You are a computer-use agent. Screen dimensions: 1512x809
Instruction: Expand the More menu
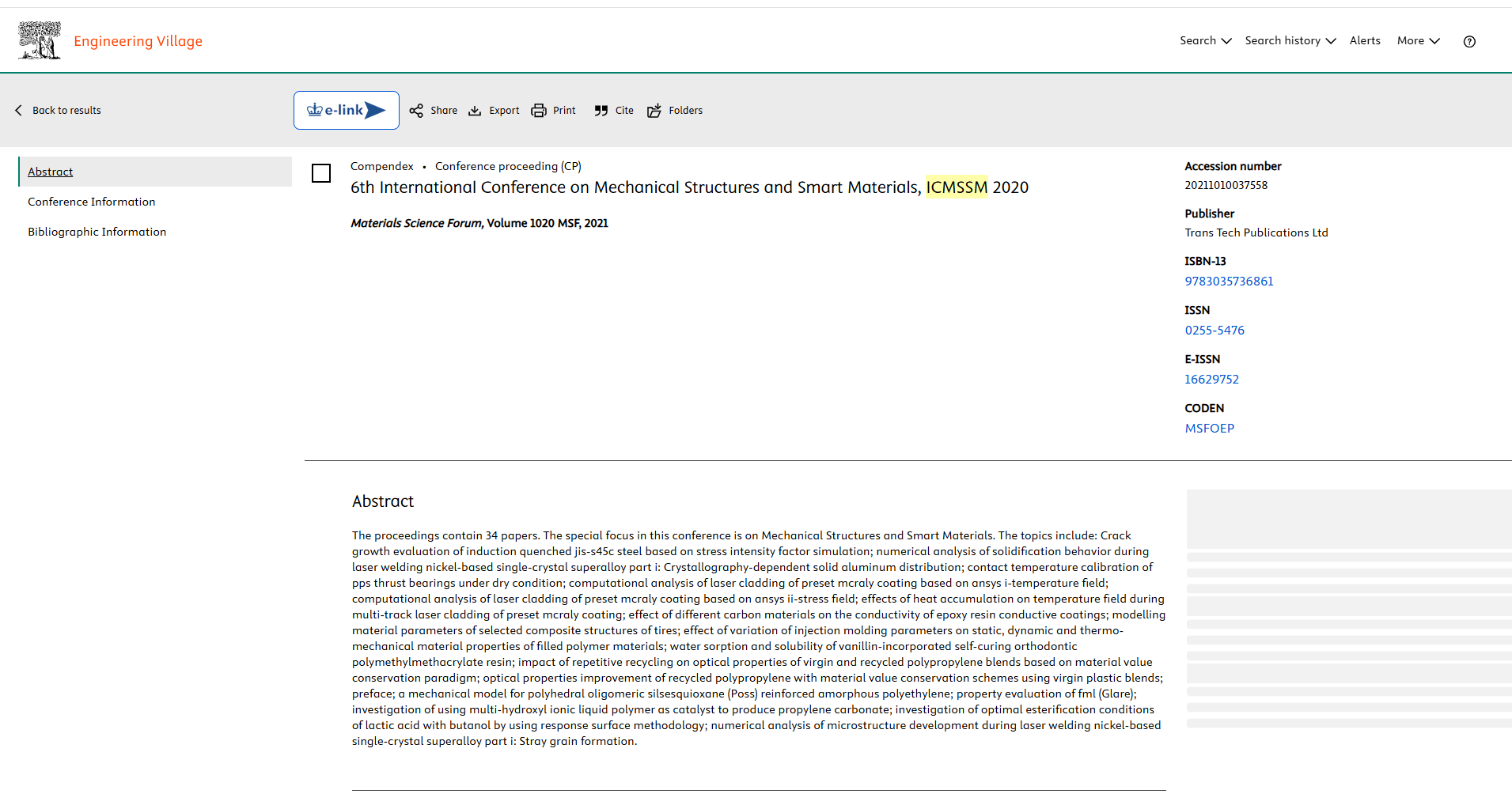click(x=1418, y=40)
